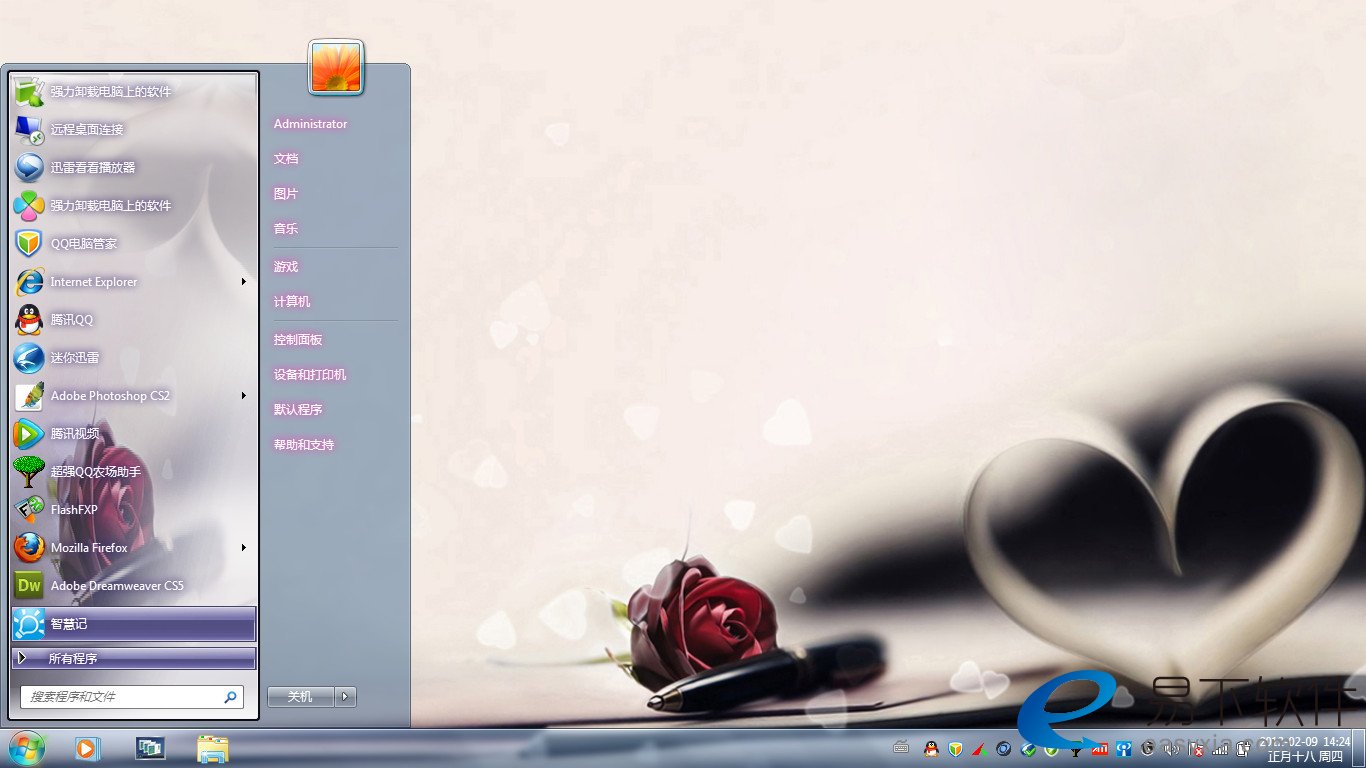Open Windows Explorer folder on the taskbar
Screen dimensions: 1366x768
(x=212, y=748)
